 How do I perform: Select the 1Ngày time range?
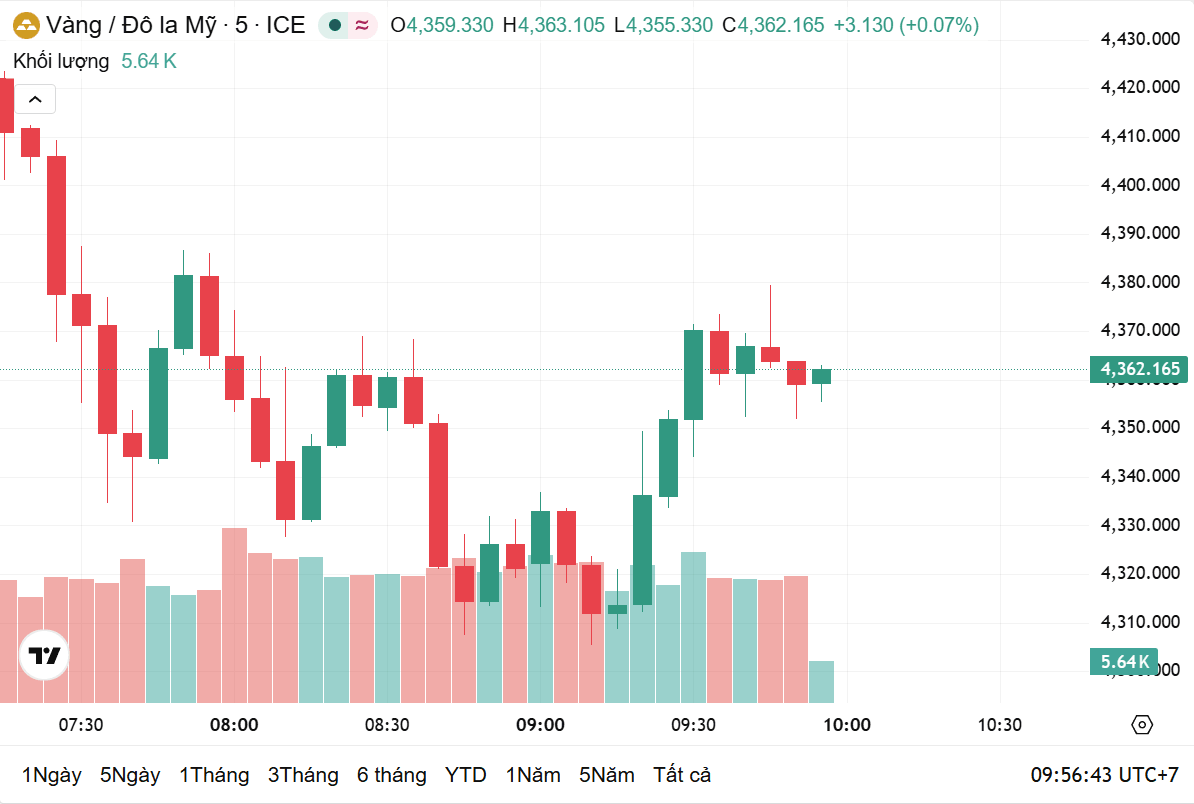(52, 775)
